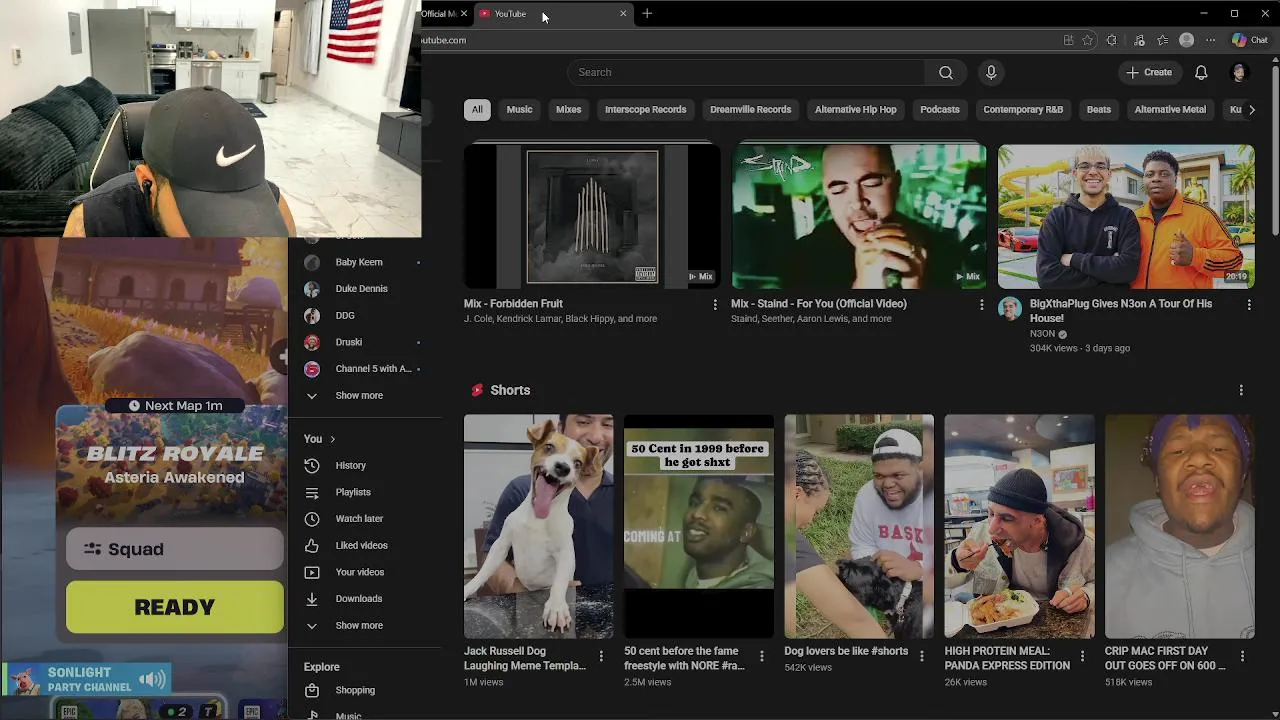Open Channel 5 subscription channel
Image resolution: width=1280 pixels, height=720 pixels.
click(373, 369)
